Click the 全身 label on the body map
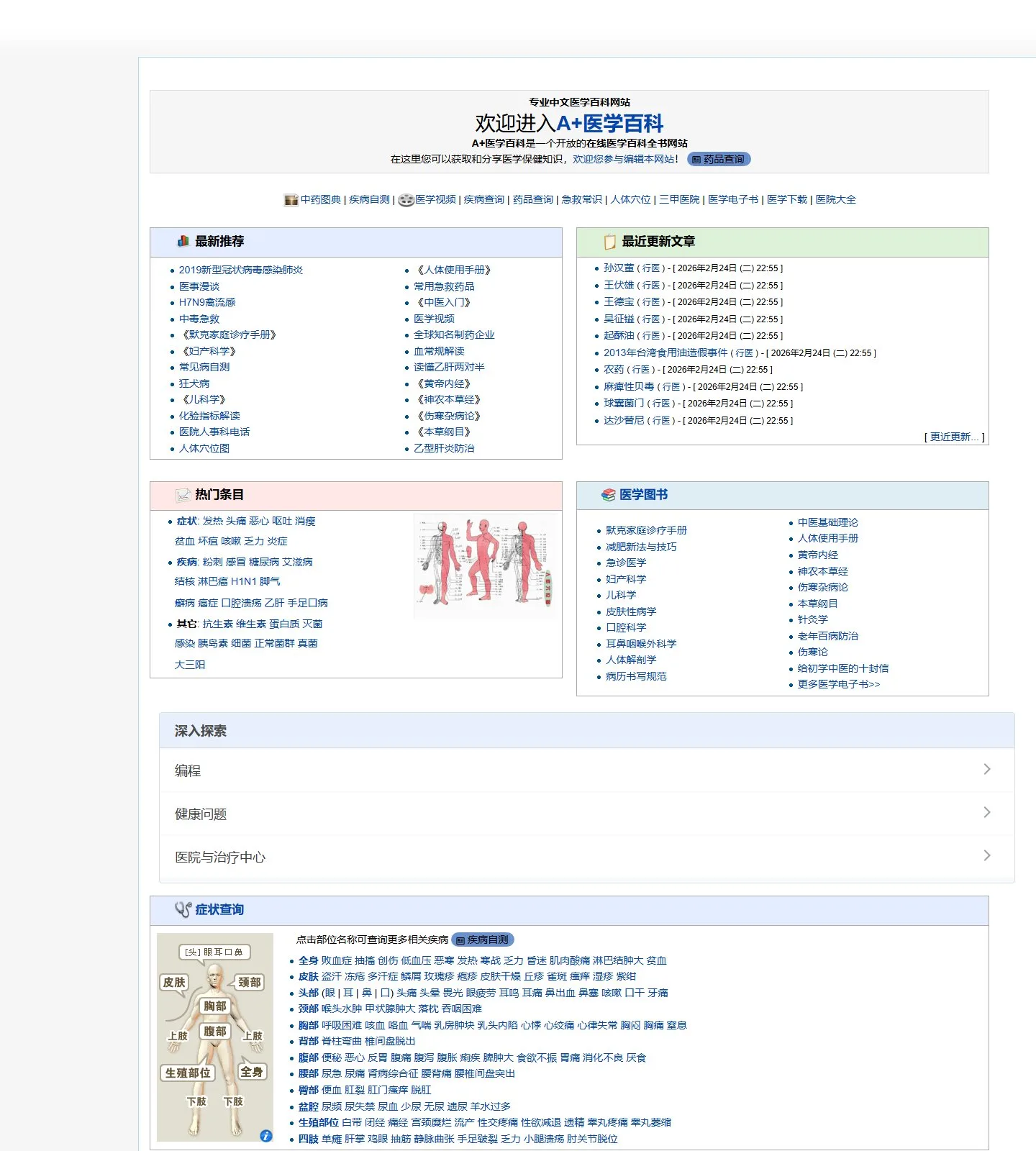This screenshot has width=1036, height=1151. [x=252, y=1072]
